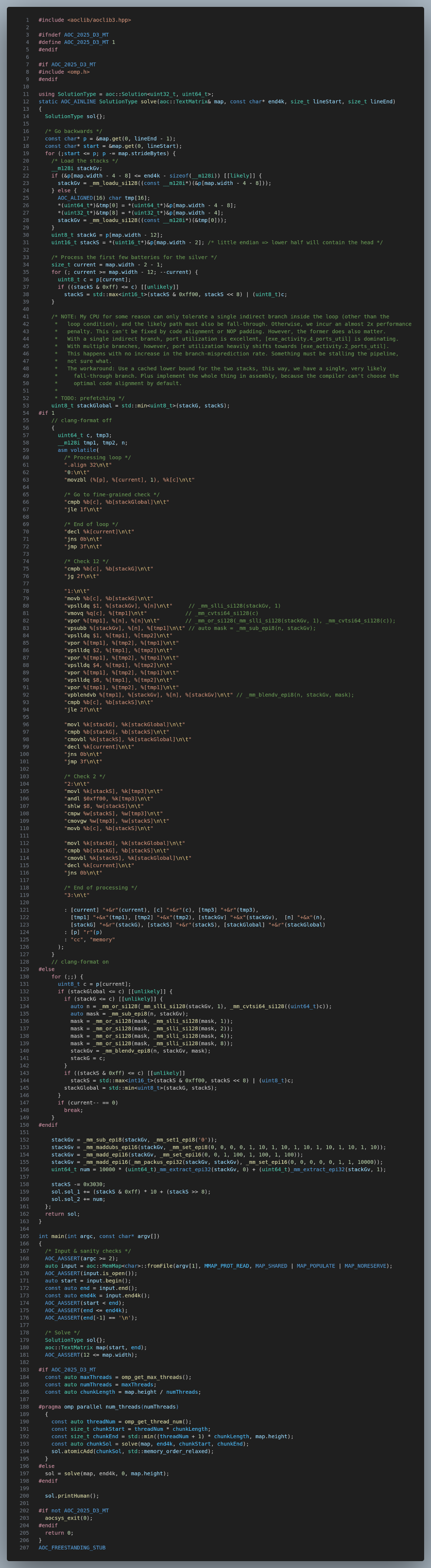Screen dimensions: 431x1568
Task: Click the '/* End of processing */' comment
Action: [101, 887]
